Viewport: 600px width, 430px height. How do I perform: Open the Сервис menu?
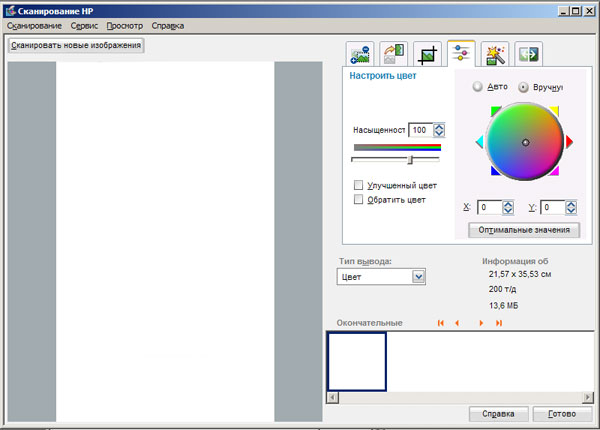coord(84,26)
